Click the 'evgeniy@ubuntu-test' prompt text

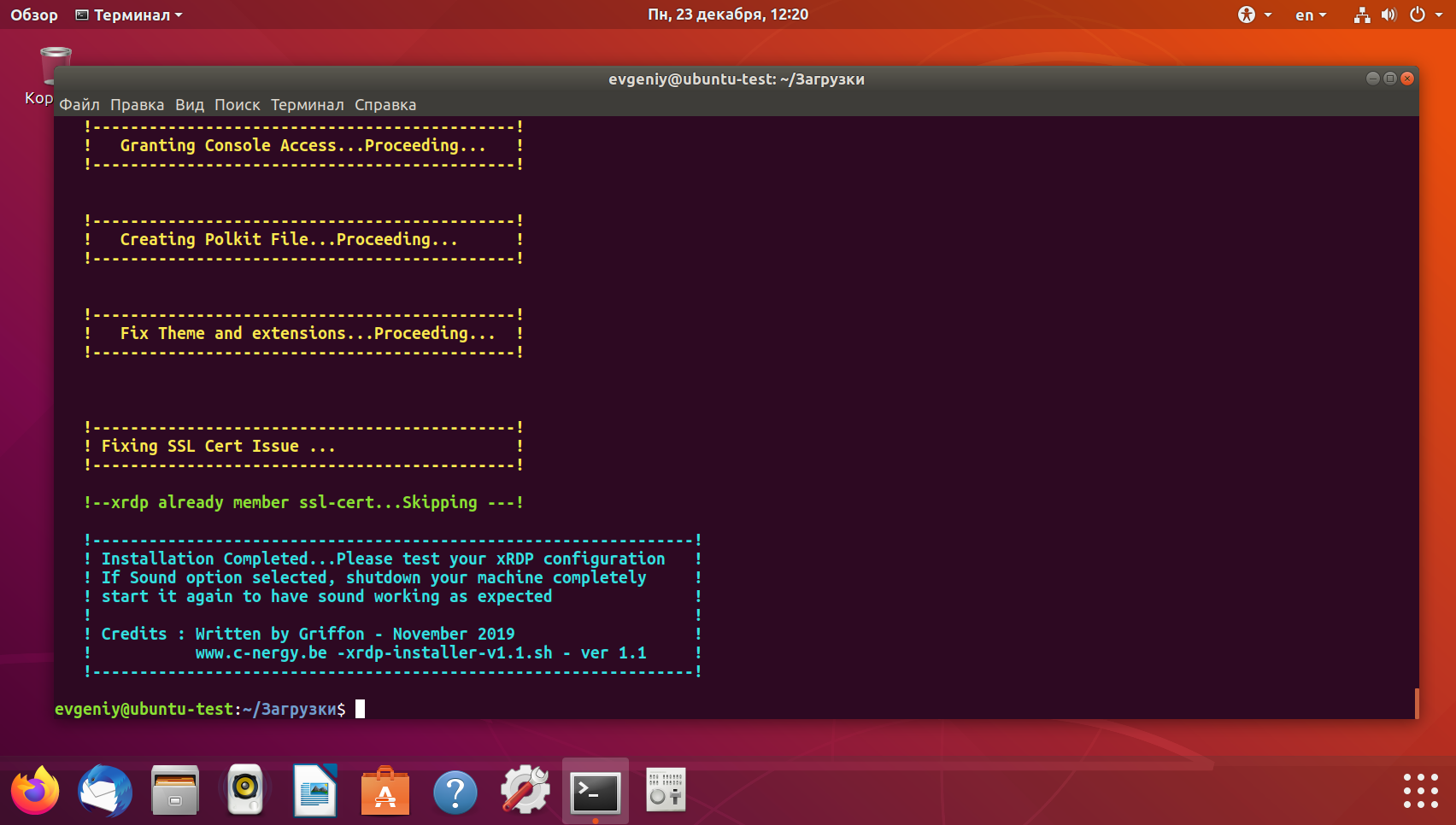click(x=144, y=709)
